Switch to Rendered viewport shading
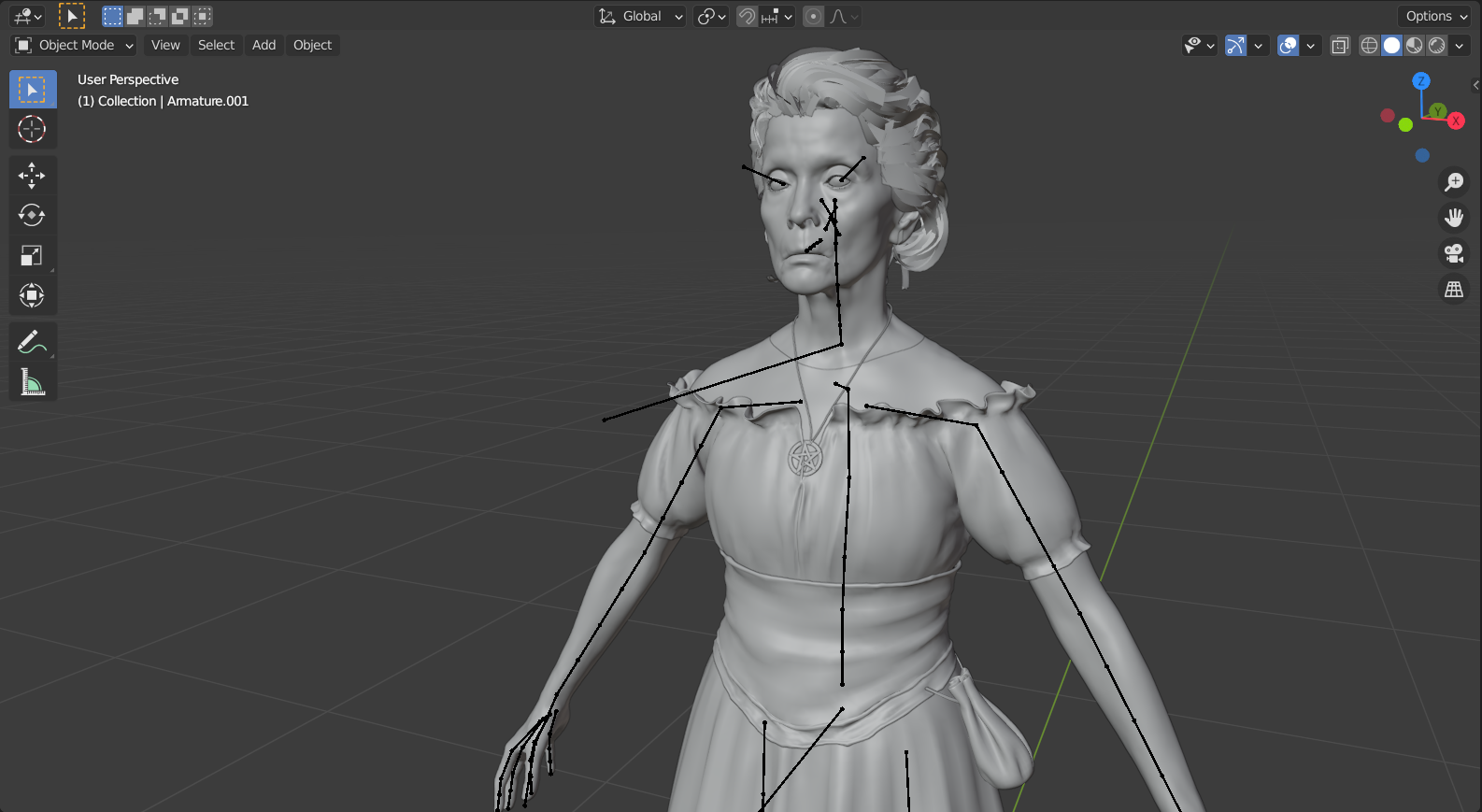1482x812 pixels. click(x=1437, y=45)
